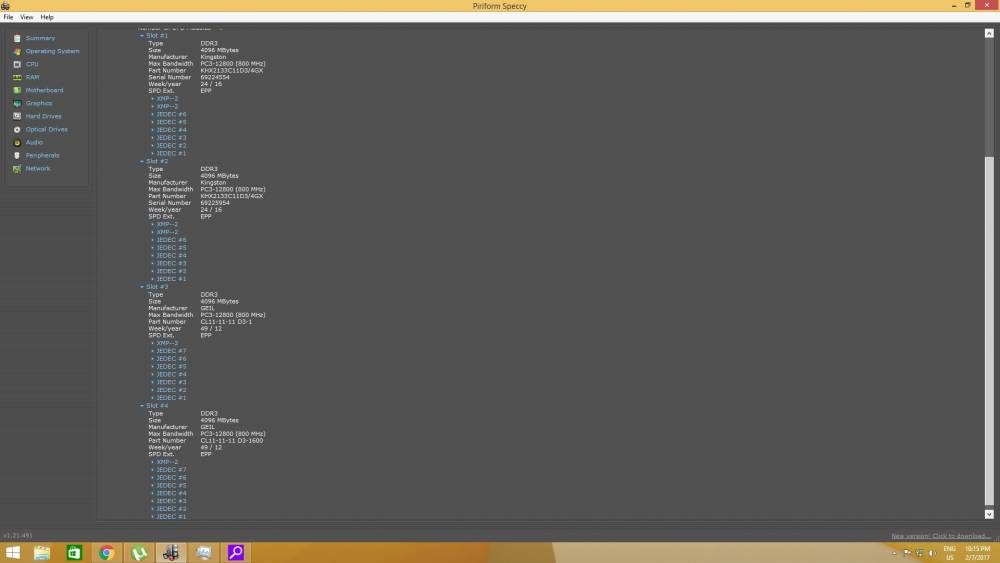Expand JEDEC #5 under Slot #3
Viewport: 1000px width, 563px height.
pos(152,367)
